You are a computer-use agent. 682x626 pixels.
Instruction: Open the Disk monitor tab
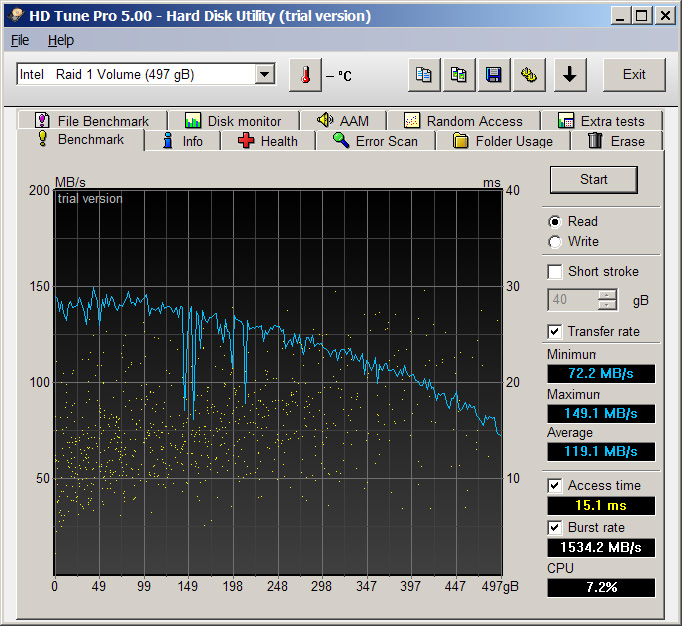(x=233, y=121)
